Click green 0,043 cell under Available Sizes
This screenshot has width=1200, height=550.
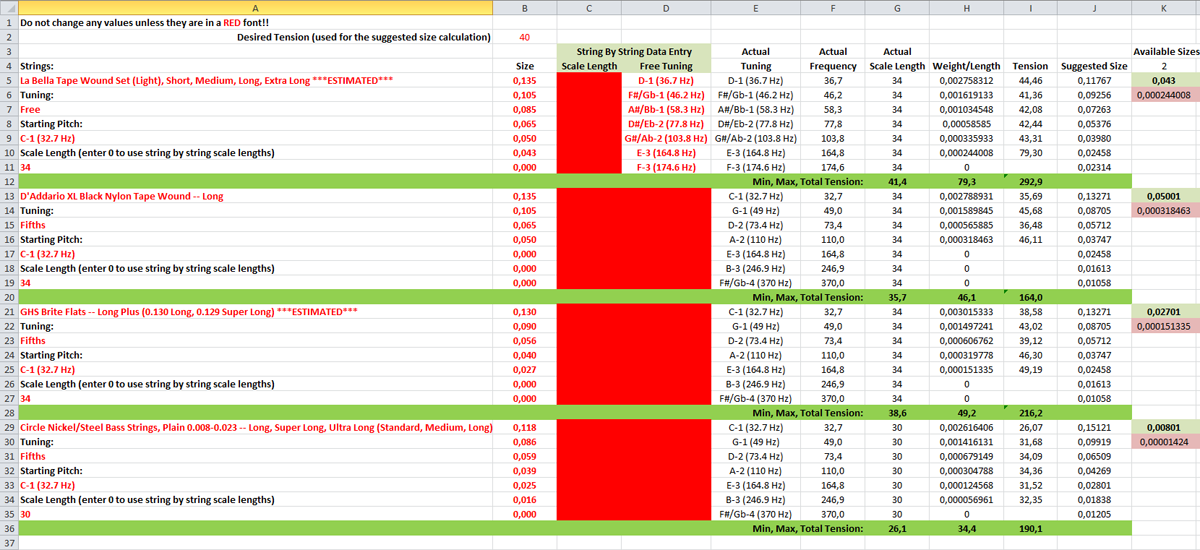coord(1164,80)
